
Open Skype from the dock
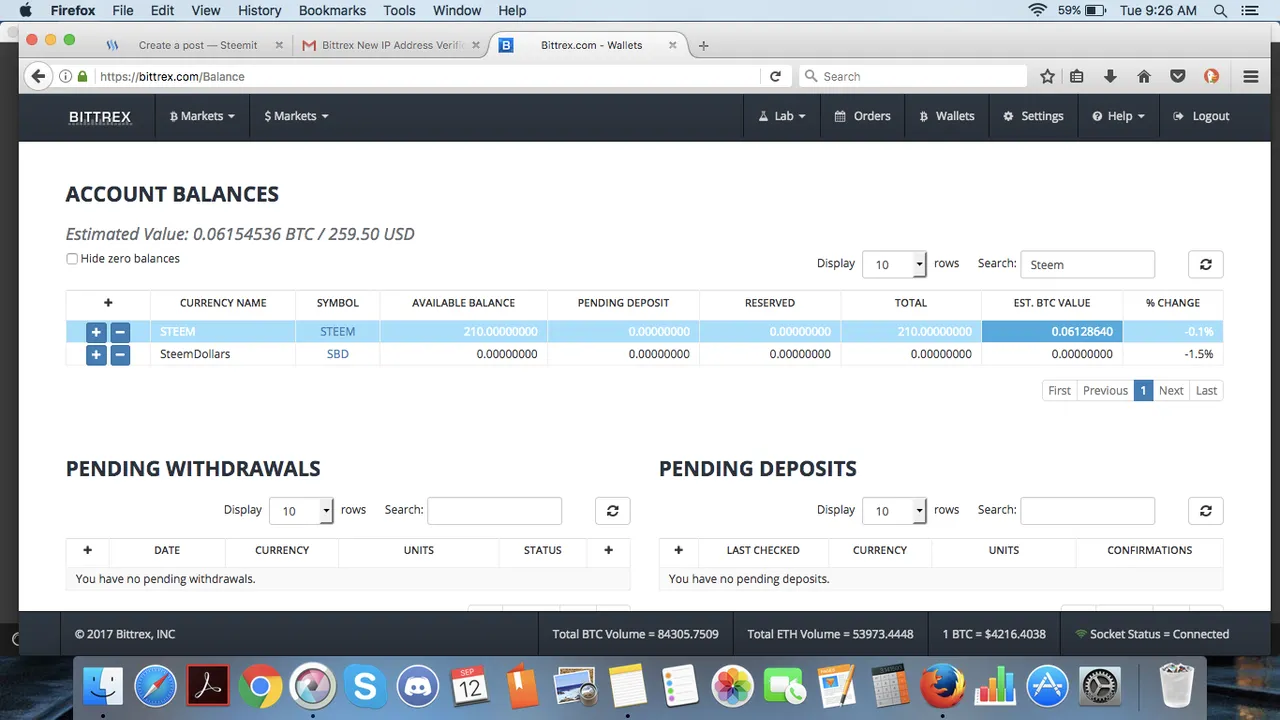[365, 686]
